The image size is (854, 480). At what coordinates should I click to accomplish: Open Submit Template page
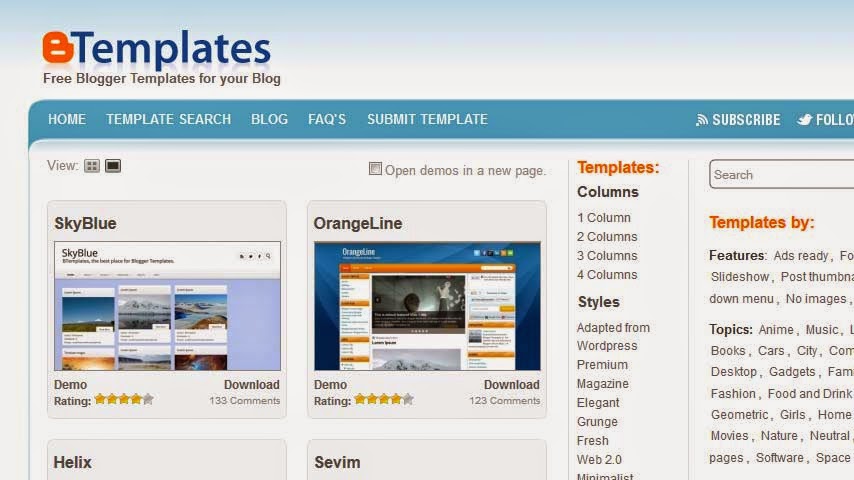point(427,119)
